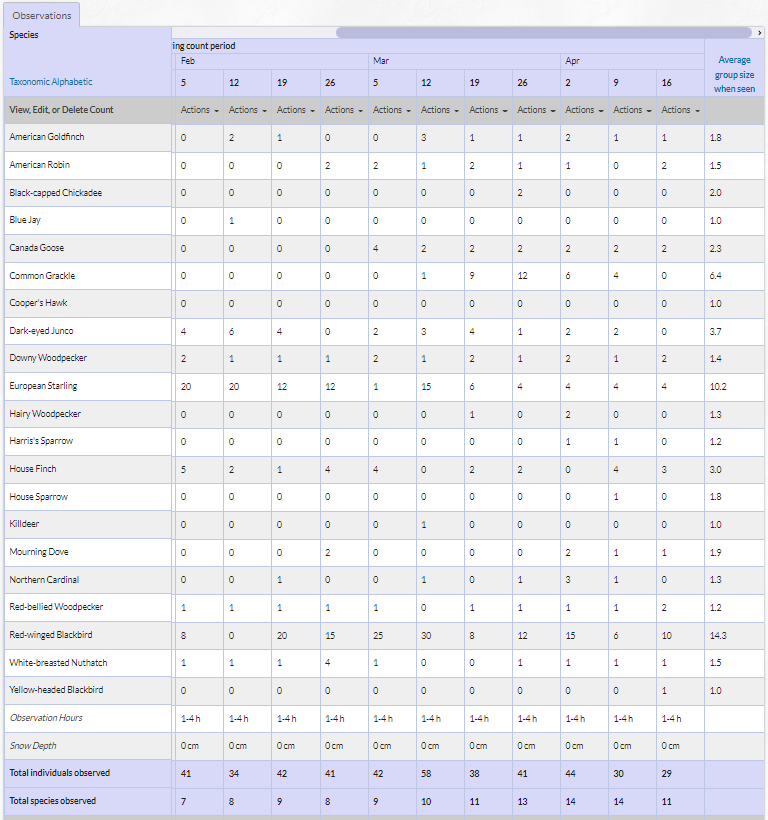Open Actions dropdown for Mar 12

[440, 110]
